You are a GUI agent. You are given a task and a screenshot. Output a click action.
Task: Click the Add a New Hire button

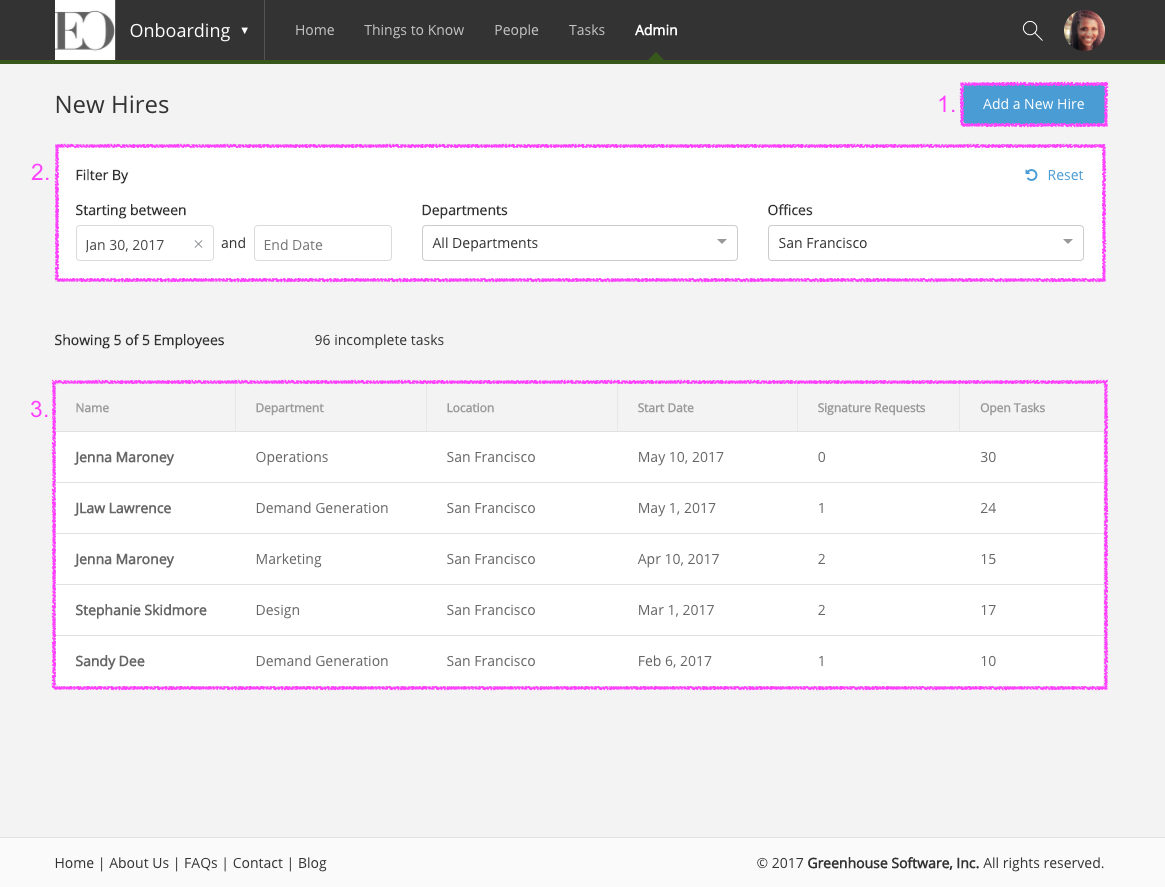tap(1033, 104)
